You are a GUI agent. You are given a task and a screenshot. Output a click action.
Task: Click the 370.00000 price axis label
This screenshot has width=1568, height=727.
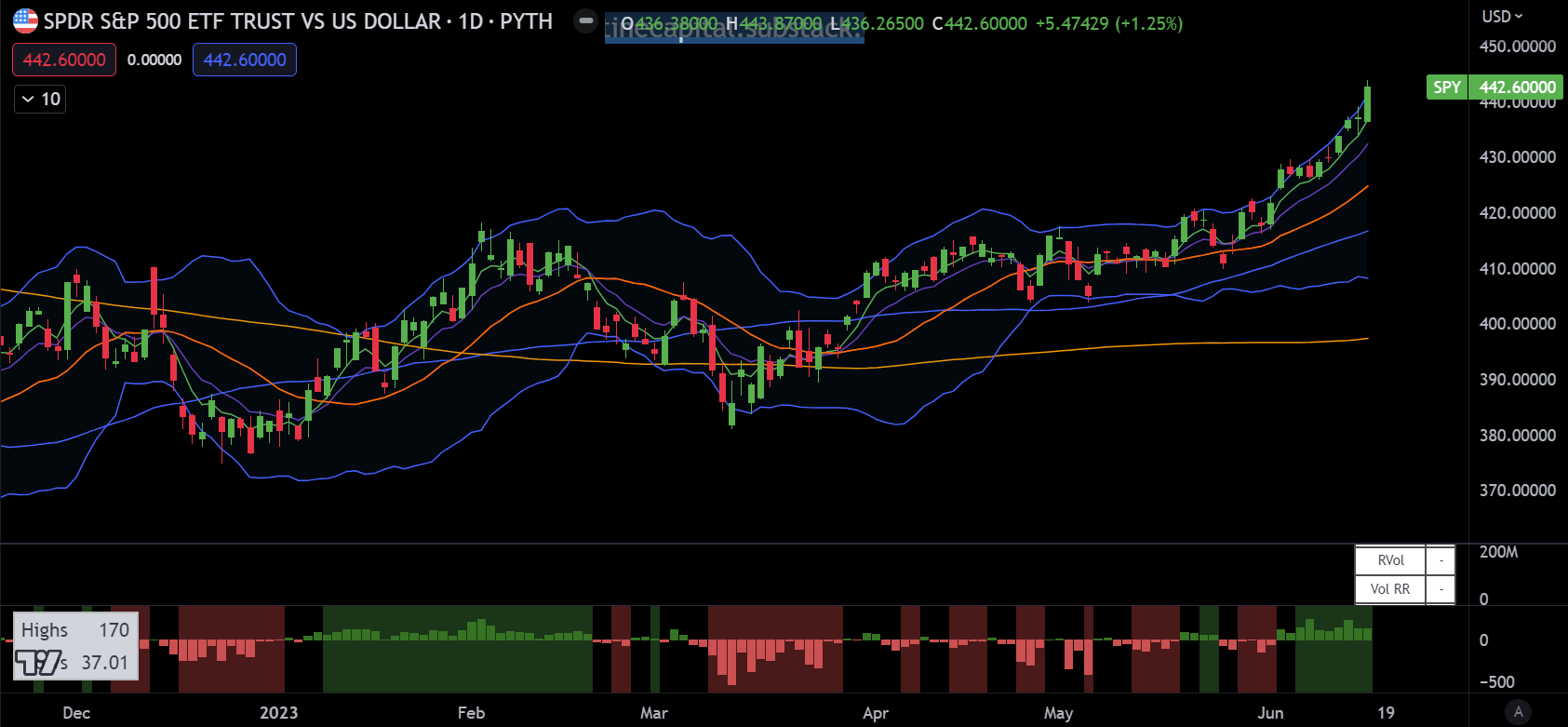(x=1518, y=491)
